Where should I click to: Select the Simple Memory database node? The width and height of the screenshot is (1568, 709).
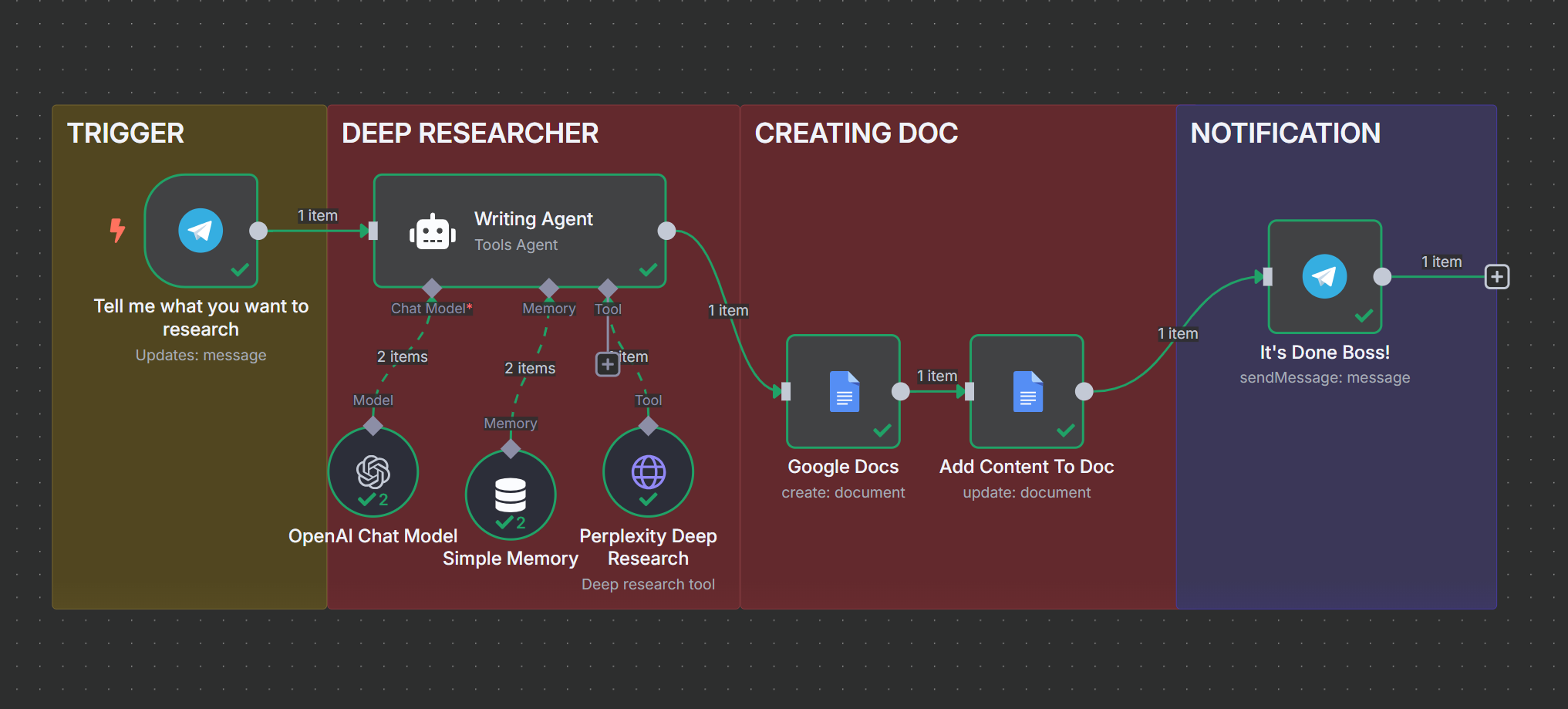click(x=510, y=495)
